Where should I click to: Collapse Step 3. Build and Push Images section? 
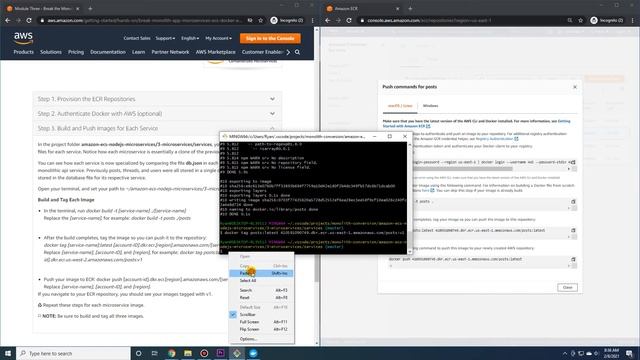coord(157,129)
